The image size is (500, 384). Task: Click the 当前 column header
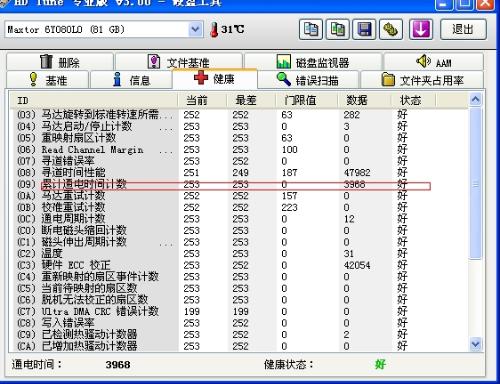pos(202,100)
